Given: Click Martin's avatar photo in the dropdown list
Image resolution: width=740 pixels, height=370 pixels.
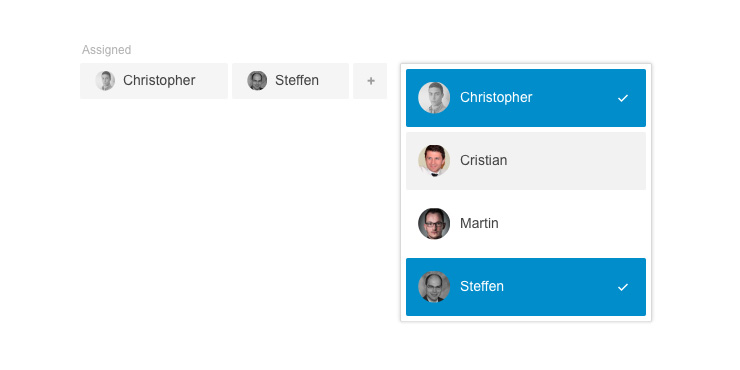Looking at the screenshot, I should 434,224.
